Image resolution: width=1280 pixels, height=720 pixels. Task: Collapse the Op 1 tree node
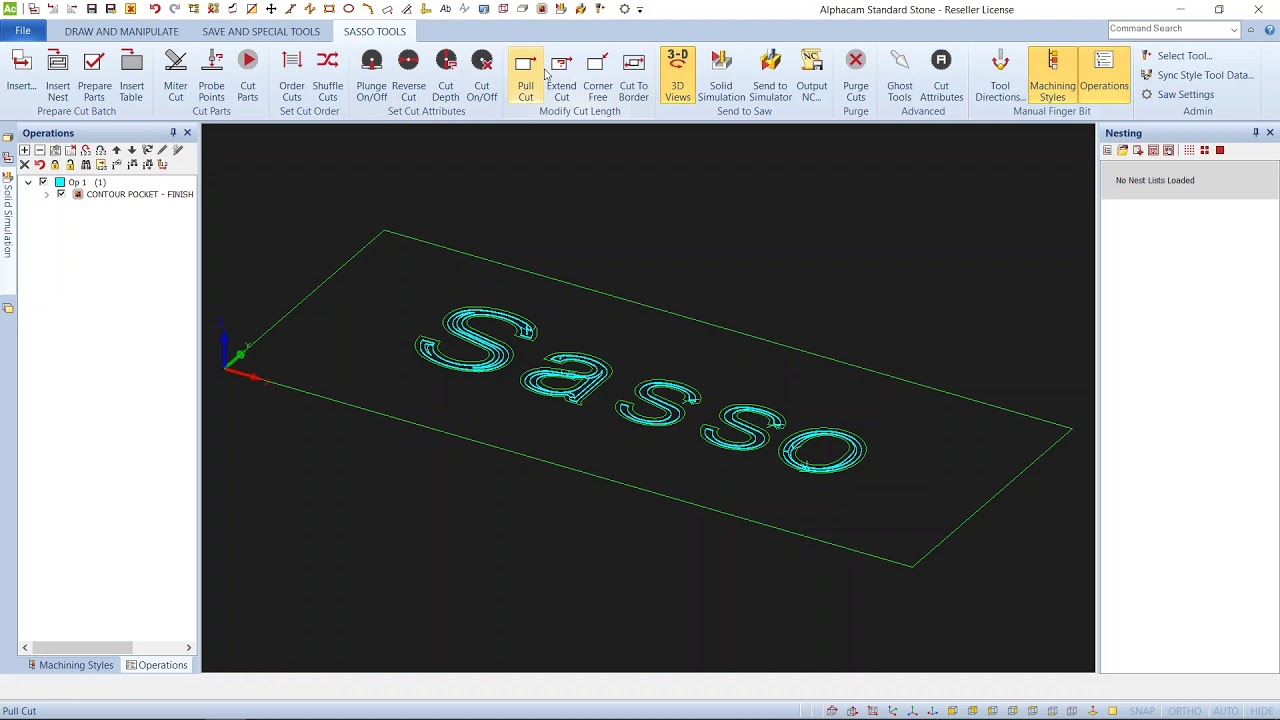pyautogui.click(x=28, y=182)
